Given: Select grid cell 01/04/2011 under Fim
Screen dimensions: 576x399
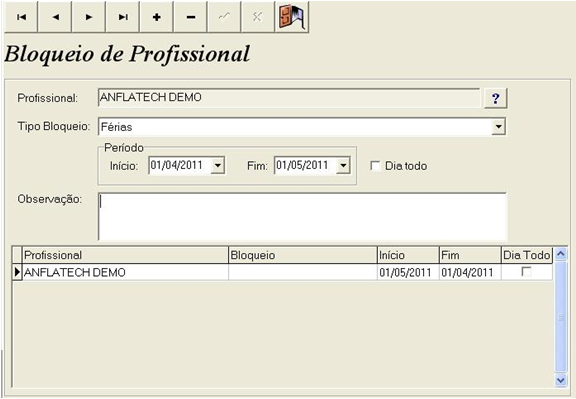Looking at the screenshot, I should point(470,272).
